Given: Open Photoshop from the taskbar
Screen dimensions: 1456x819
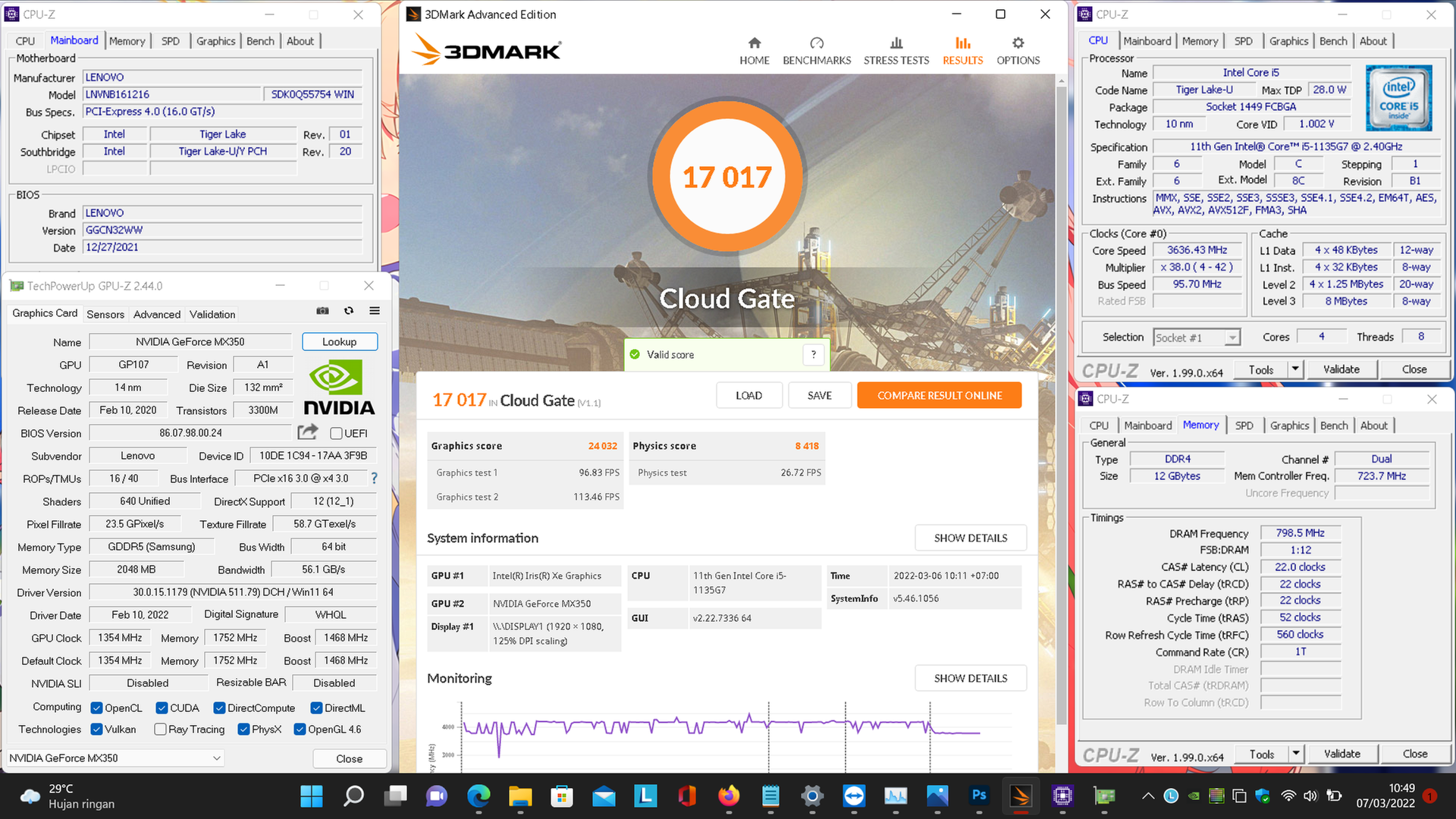Looking at the screenshot, I should click(979, 796).
